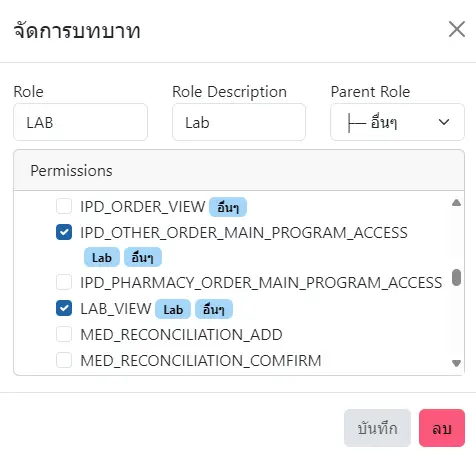Click the permissions list scroll up arrow
Viewport: 476px width, 458px height.
point(456,203)
